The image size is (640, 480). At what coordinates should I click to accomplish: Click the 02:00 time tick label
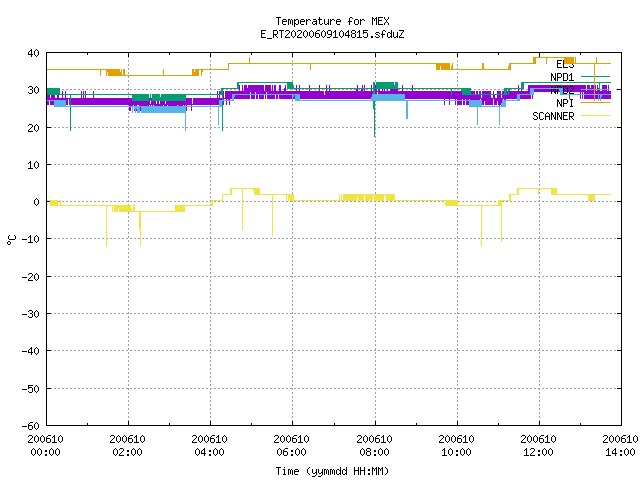coord(127,452)
